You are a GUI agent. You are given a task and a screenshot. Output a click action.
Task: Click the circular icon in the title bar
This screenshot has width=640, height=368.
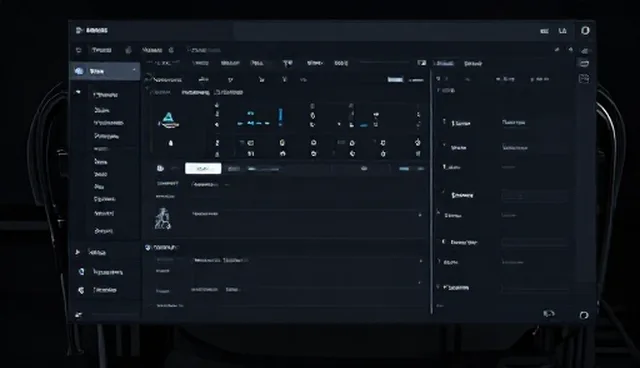(585, 31)
